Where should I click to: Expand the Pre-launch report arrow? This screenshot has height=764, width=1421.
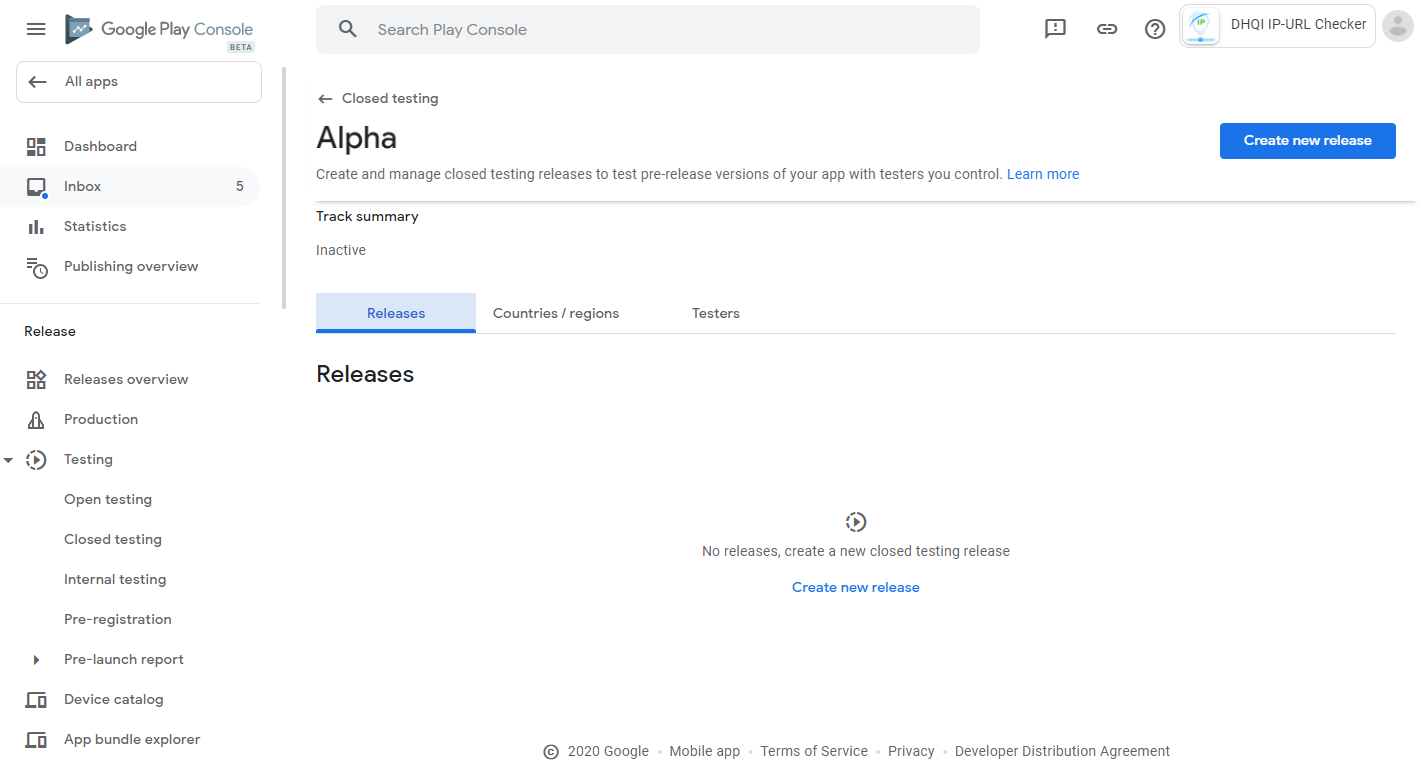(x=36, y=660)
